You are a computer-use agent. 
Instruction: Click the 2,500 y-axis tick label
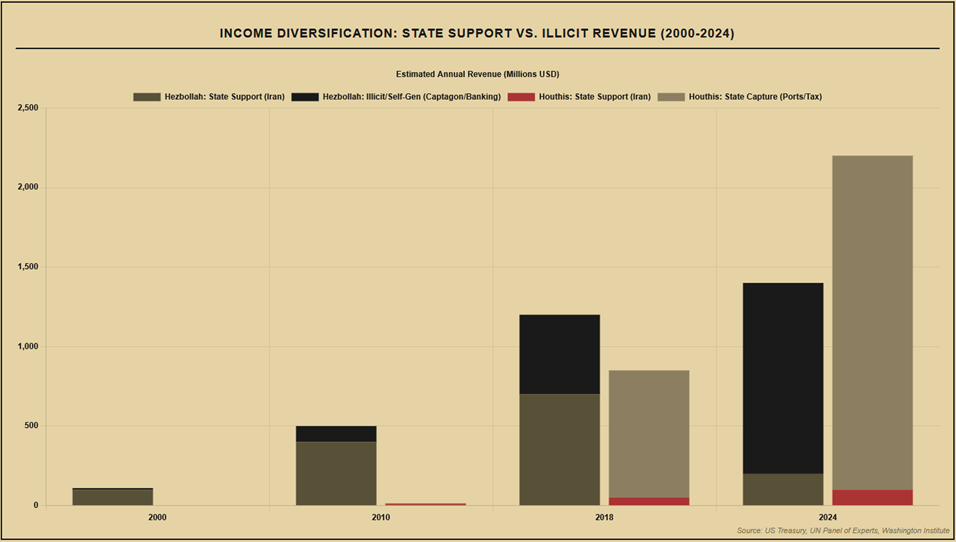(28, 108)
